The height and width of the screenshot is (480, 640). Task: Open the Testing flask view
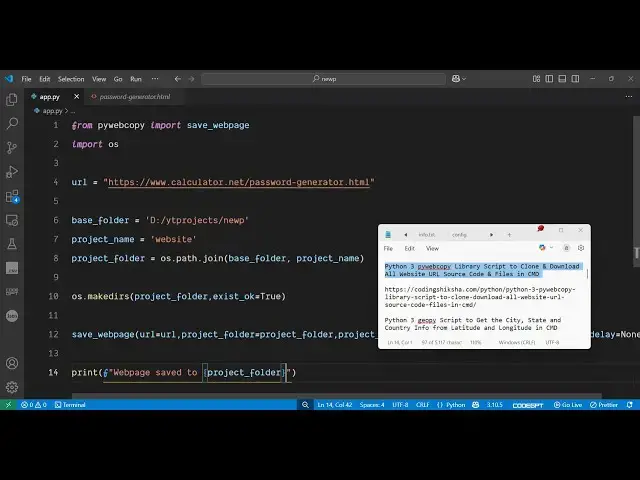[12, 244]
